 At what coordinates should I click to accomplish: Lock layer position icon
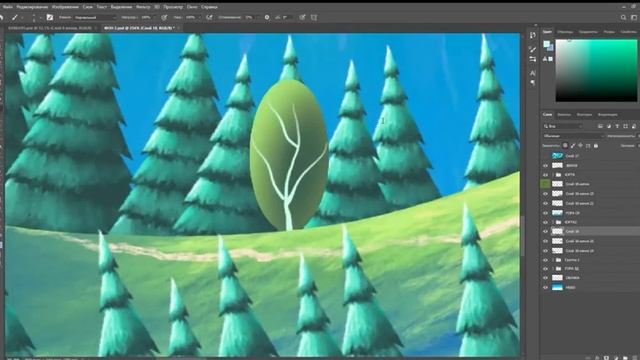[580, 146]
